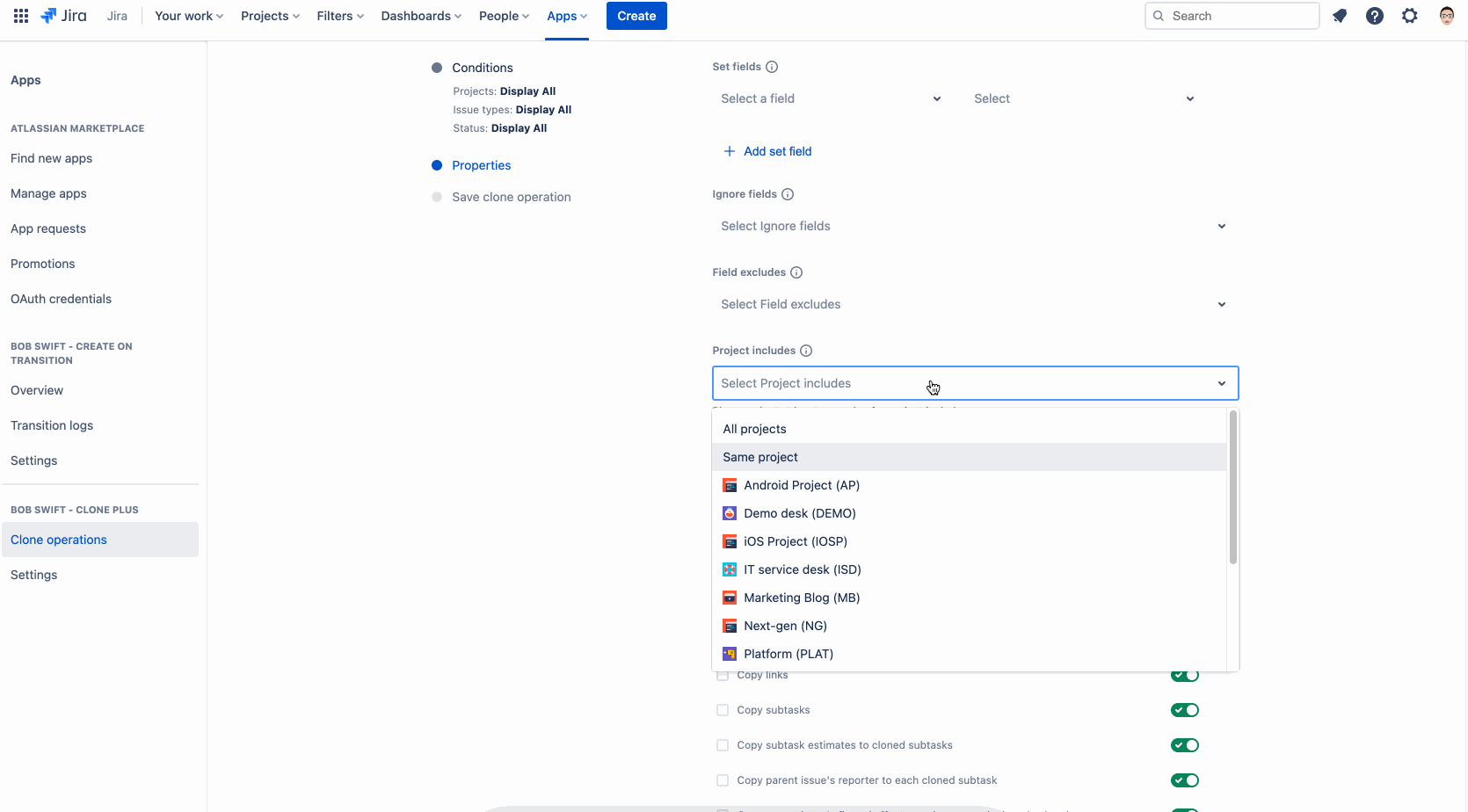
Task: Open Find new apps in sidebar
Action: (x=51, y=158)
